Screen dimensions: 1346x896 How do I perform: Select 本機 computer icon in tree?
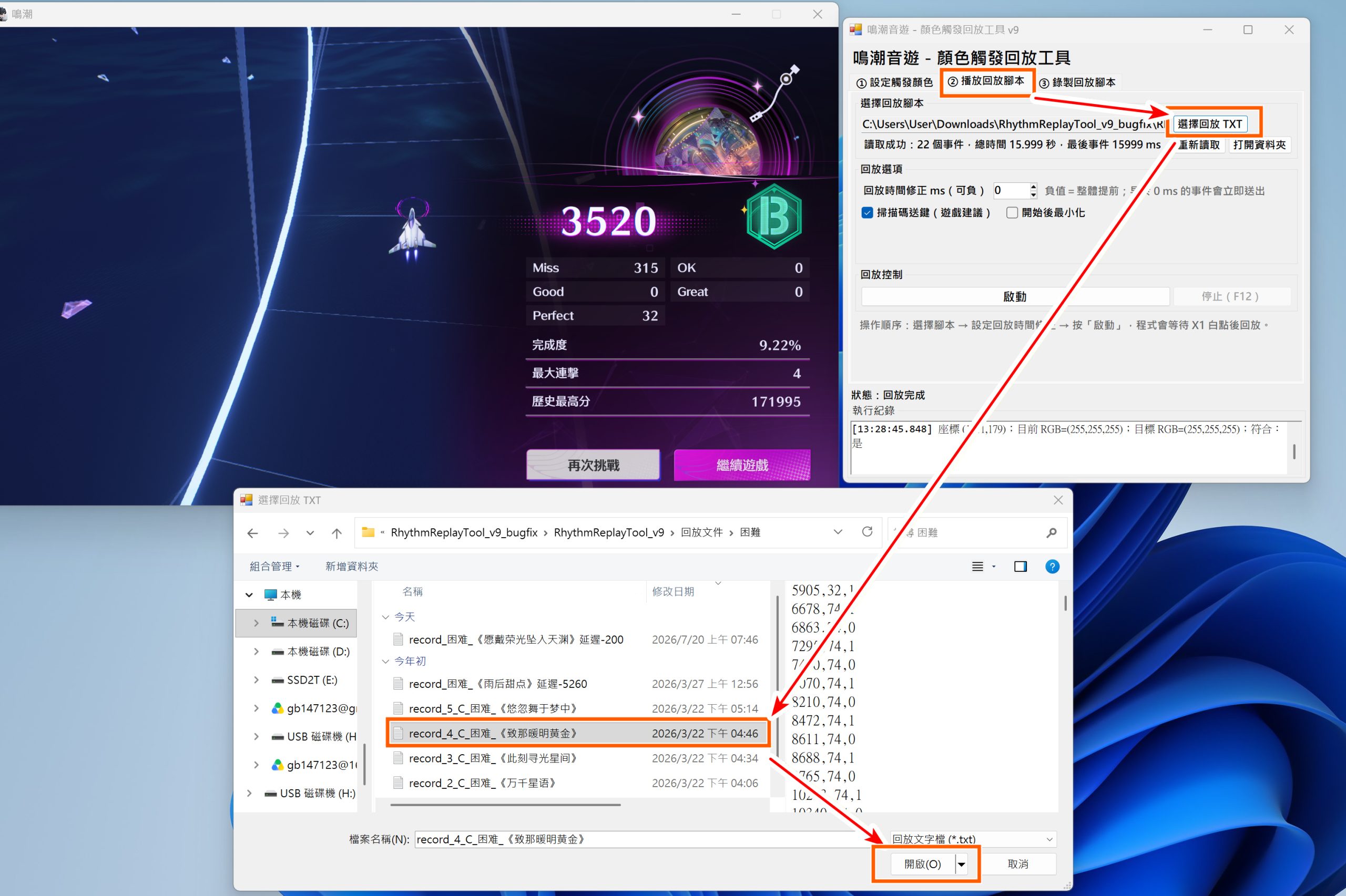[x=270, y=595]
